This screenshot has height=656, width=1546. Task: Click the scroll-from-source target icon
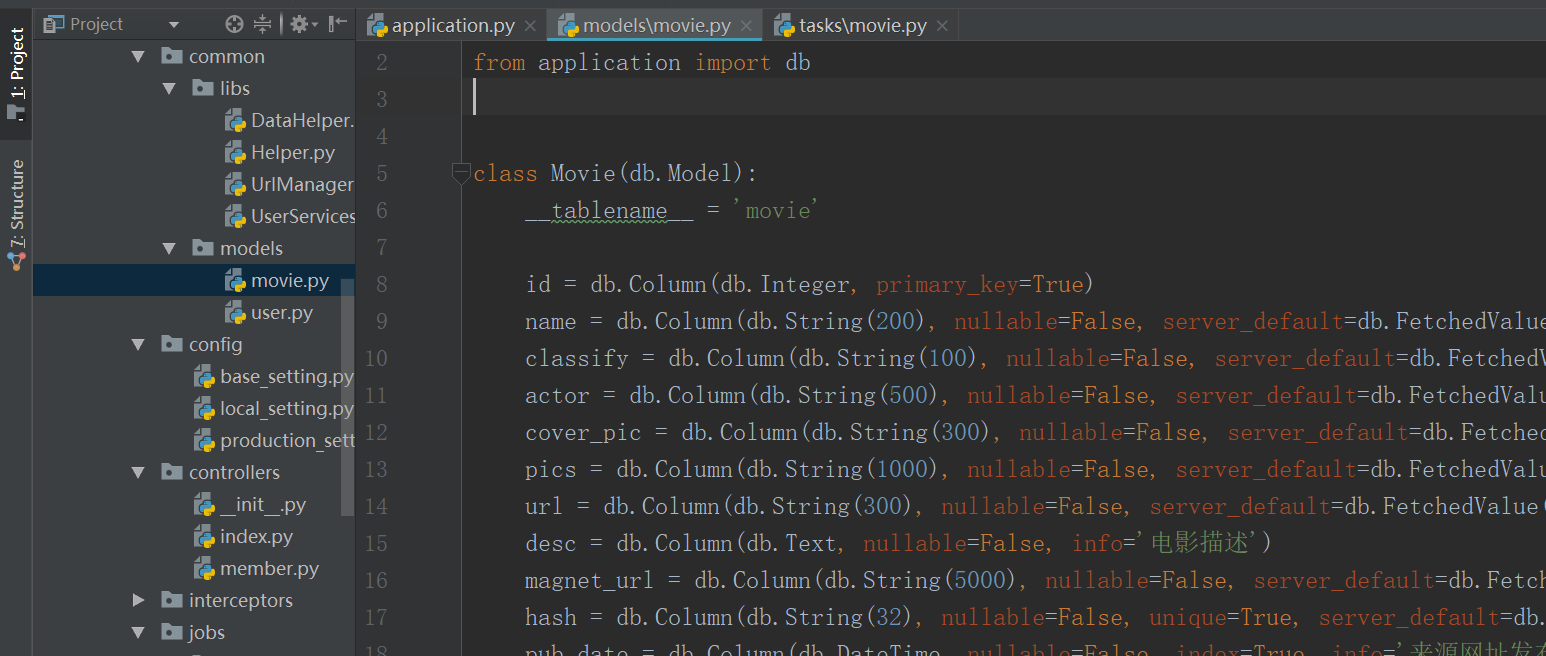[x=234, y=24]
